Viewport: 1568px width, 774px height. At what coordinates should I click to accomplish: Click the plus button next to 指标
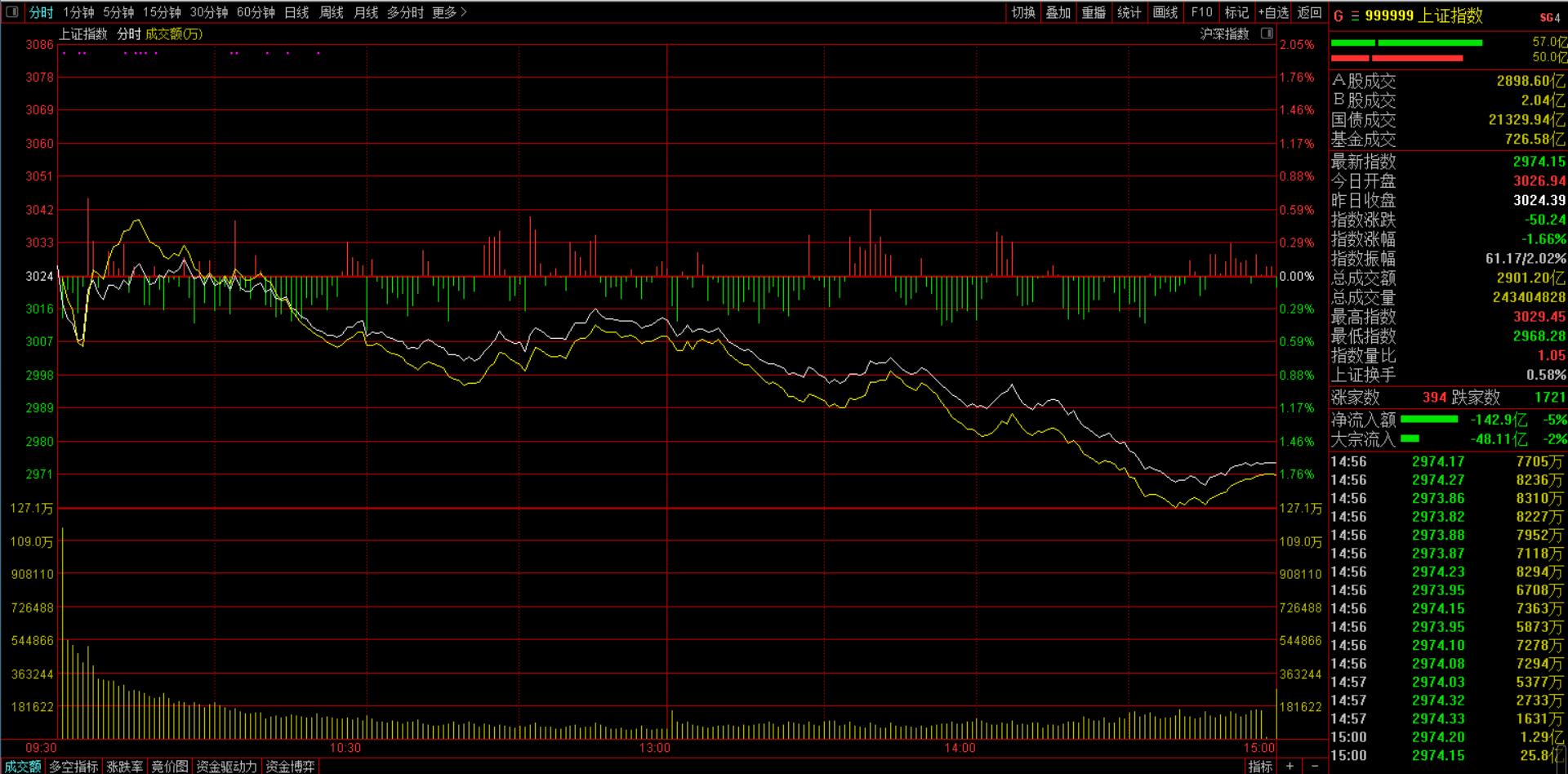1290,766
